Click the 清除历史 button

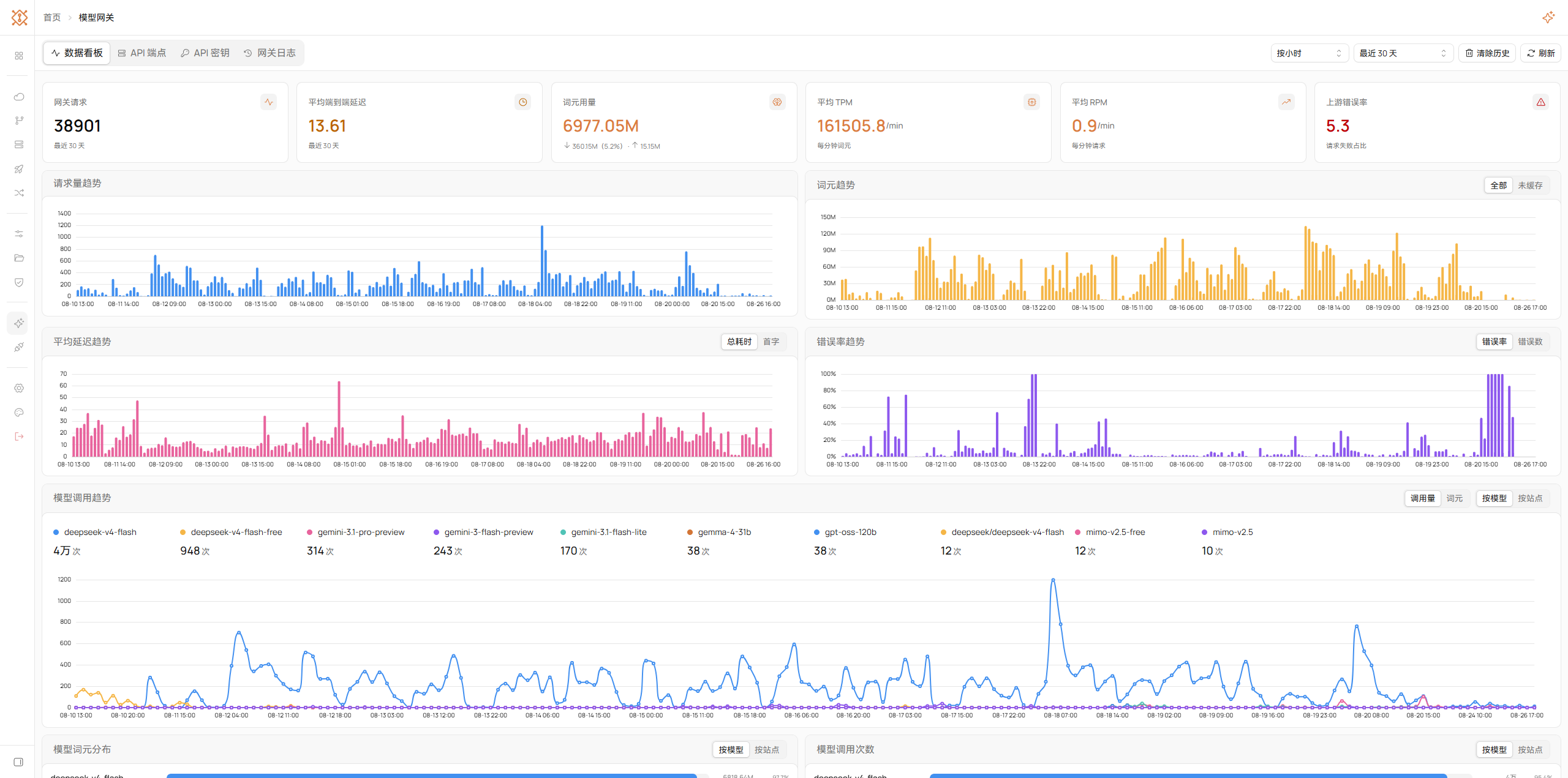[x=1487, y=53]
